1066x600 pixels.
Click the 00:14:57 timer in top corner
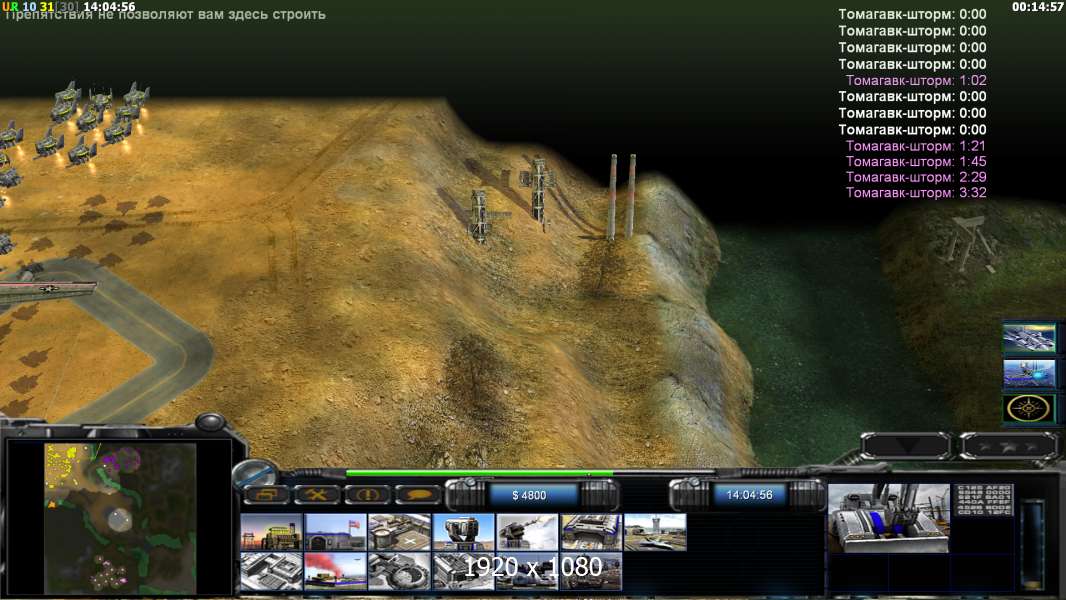(1037, 7)
